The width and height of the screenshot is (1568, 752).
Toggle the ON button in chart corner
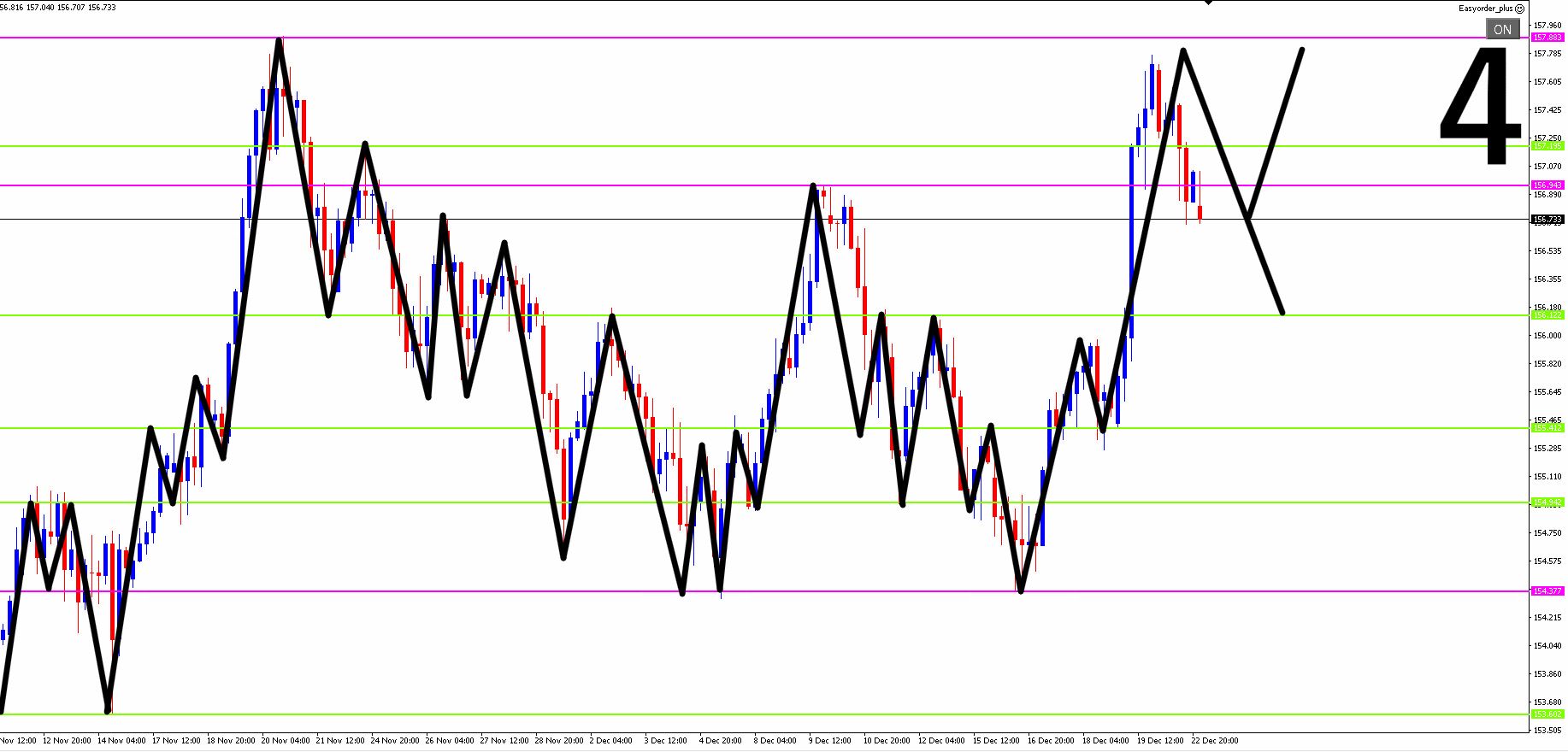click(1502, 29)
